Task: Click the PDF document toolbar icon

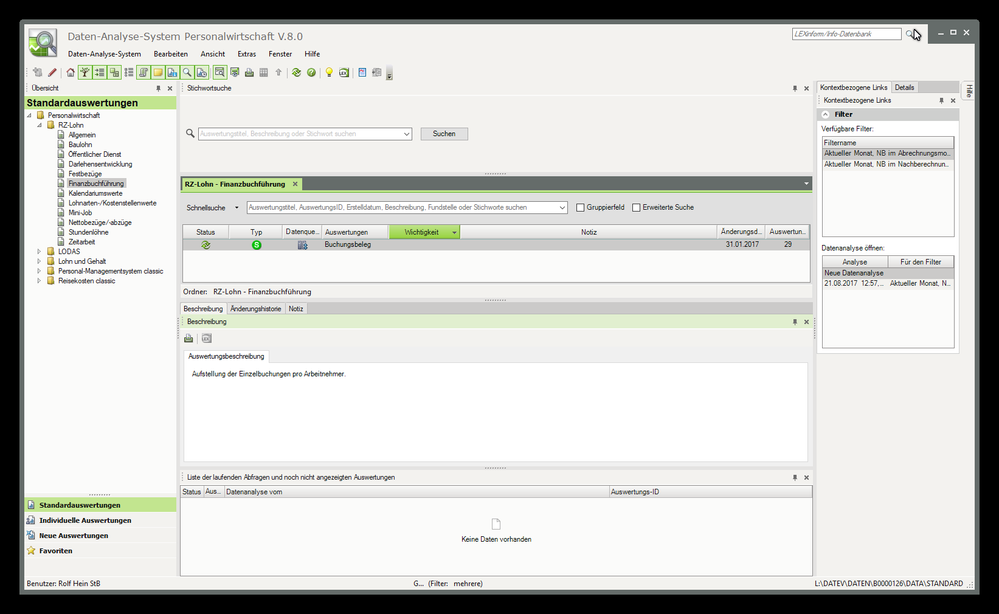Action: (362, 73)
